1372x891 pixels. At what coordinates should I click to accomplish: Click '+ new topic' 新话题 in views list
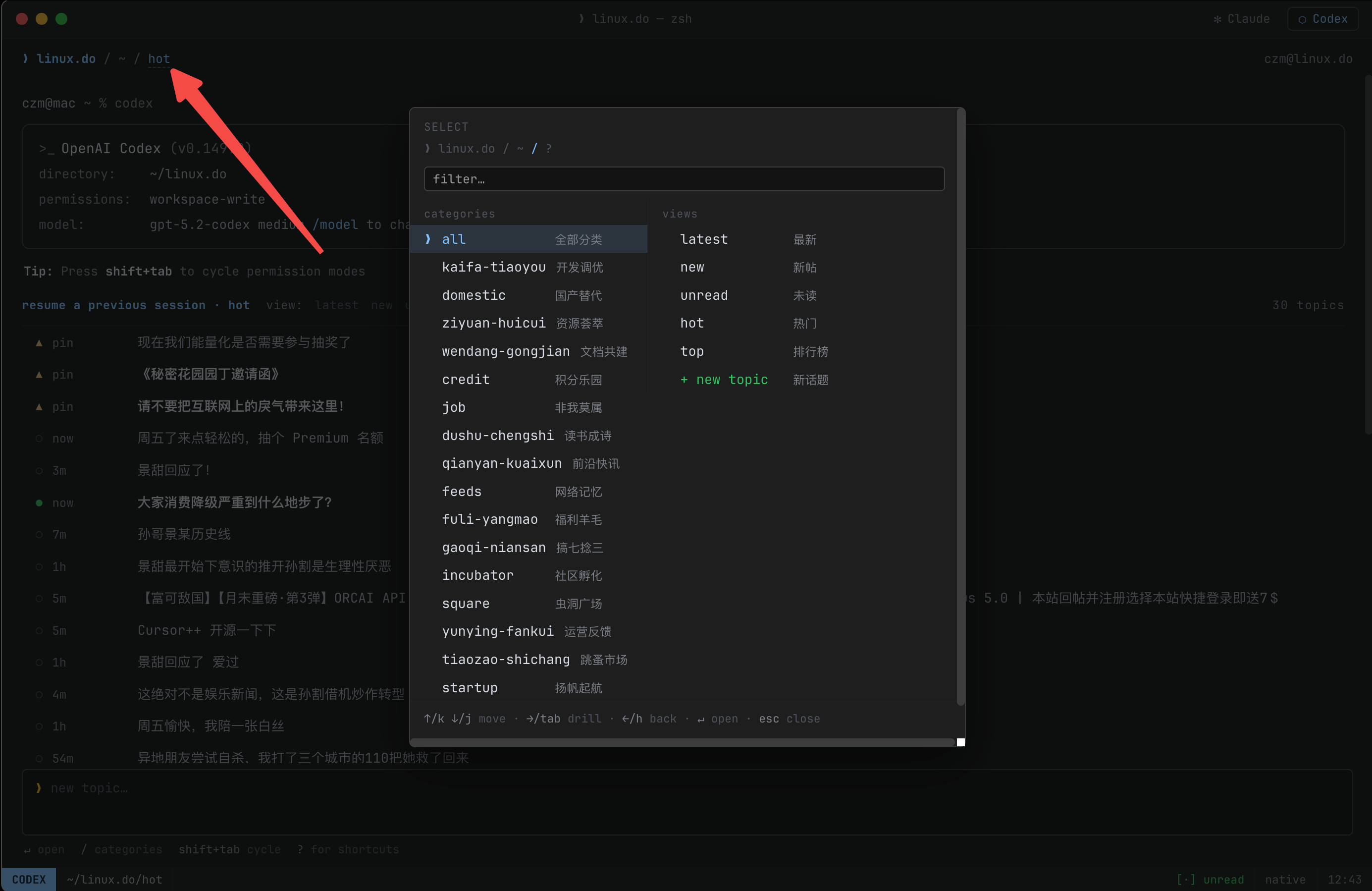[801, 380]
